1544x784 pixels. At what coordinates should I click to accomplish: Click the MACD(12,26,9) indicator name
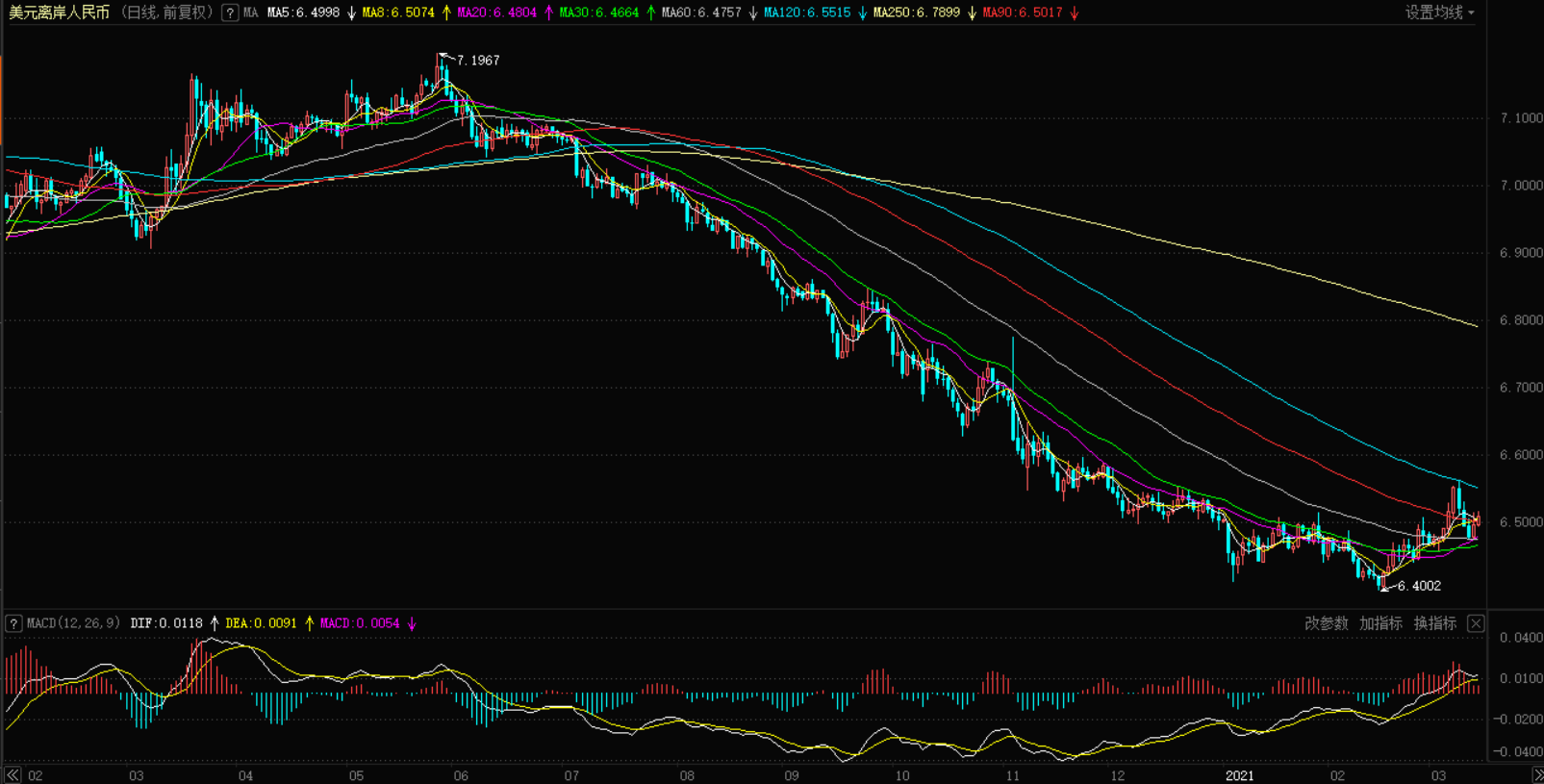pyautogui.click(x=73, y=623)
